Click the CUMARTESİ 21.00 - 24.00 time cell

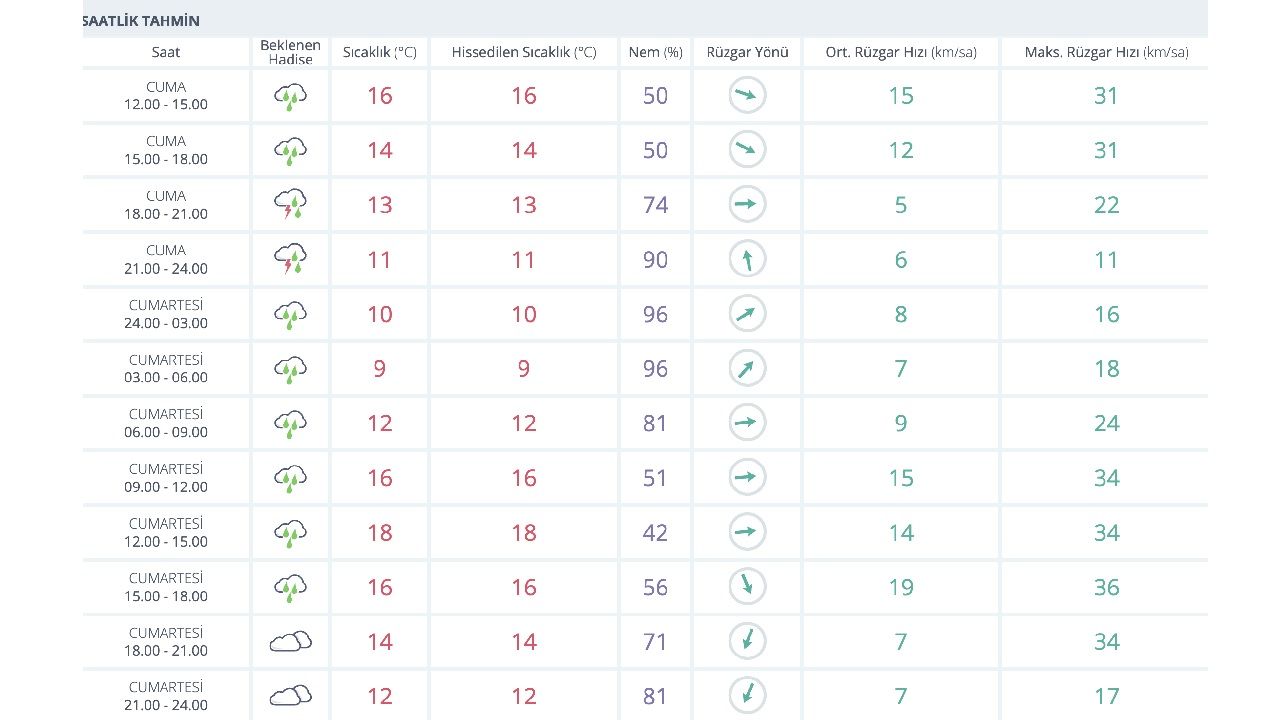pyautogui.click(x=166, y=696)
